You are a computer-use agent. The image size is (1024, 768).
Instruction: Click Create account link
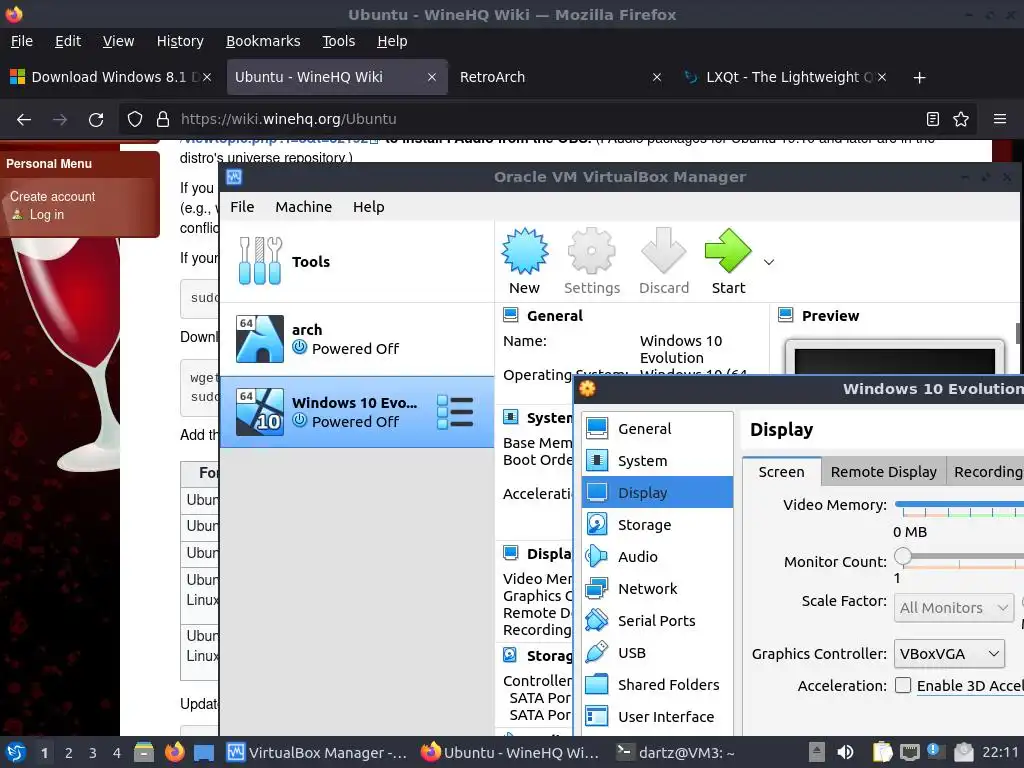pos(52,197)
